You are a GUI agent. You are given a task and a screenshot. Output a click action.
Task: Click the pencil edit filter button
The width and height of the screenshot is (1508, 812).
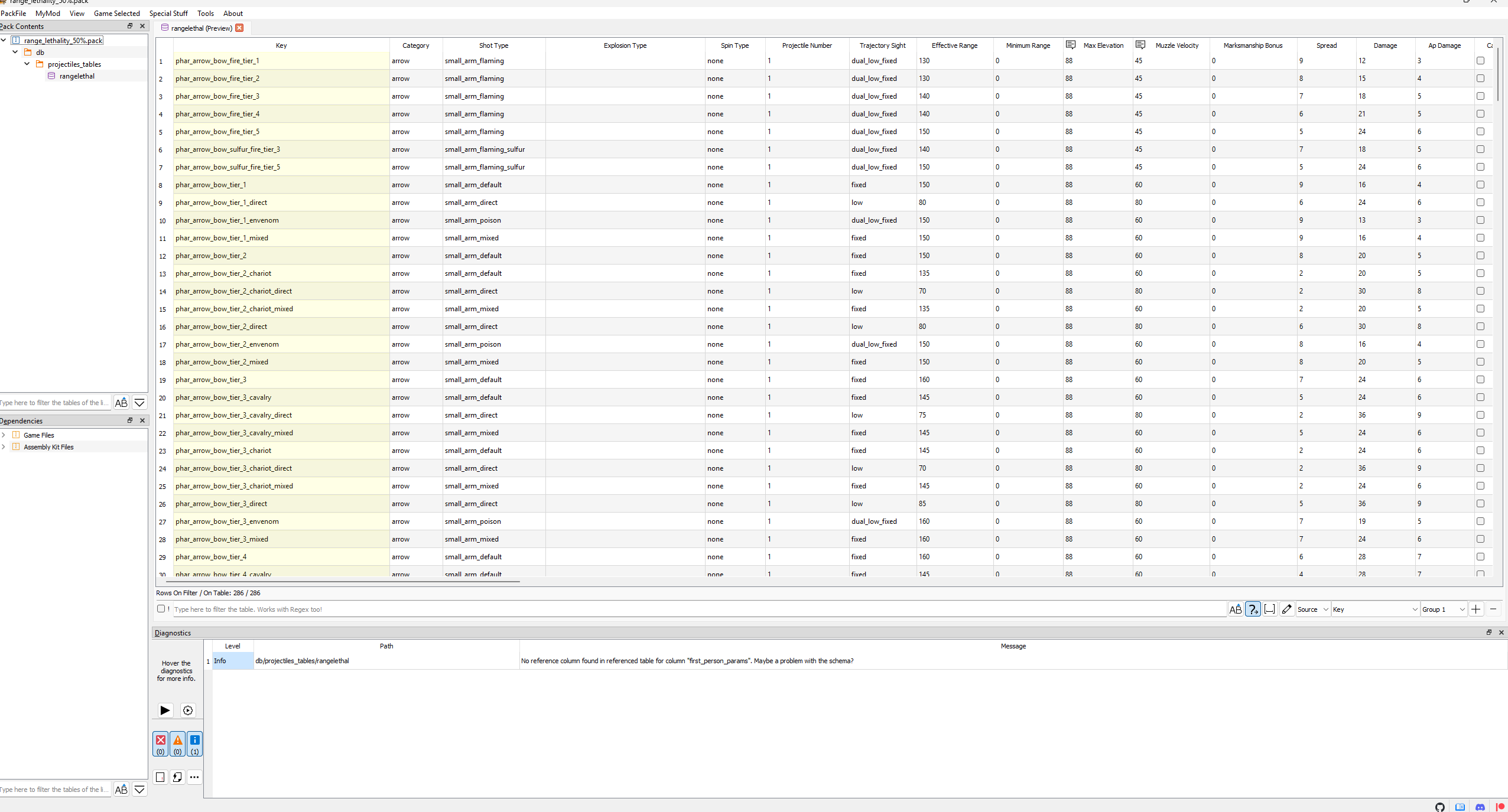tap(1287, 609)
